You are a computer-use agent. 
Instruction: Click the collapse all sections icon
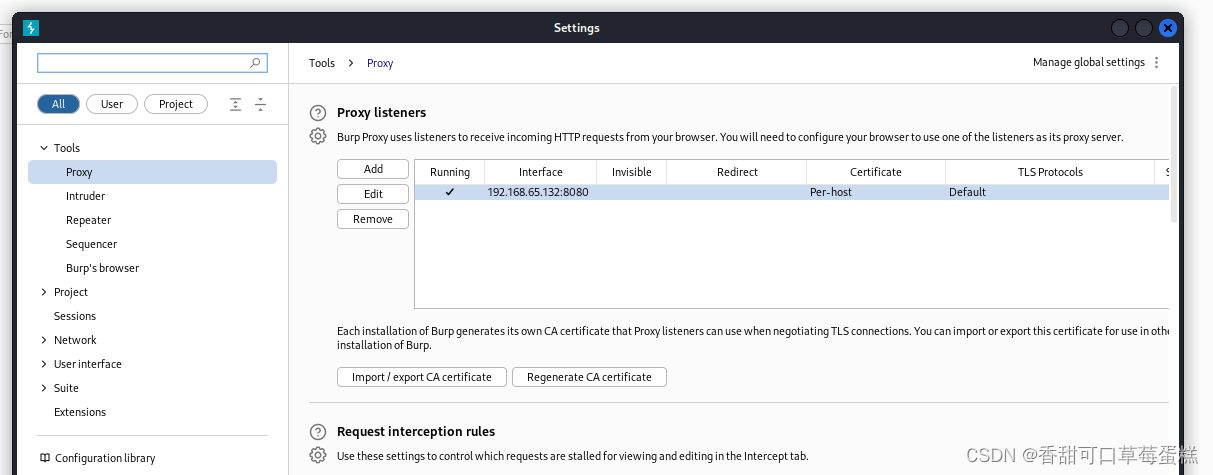[x=260, y=104]
